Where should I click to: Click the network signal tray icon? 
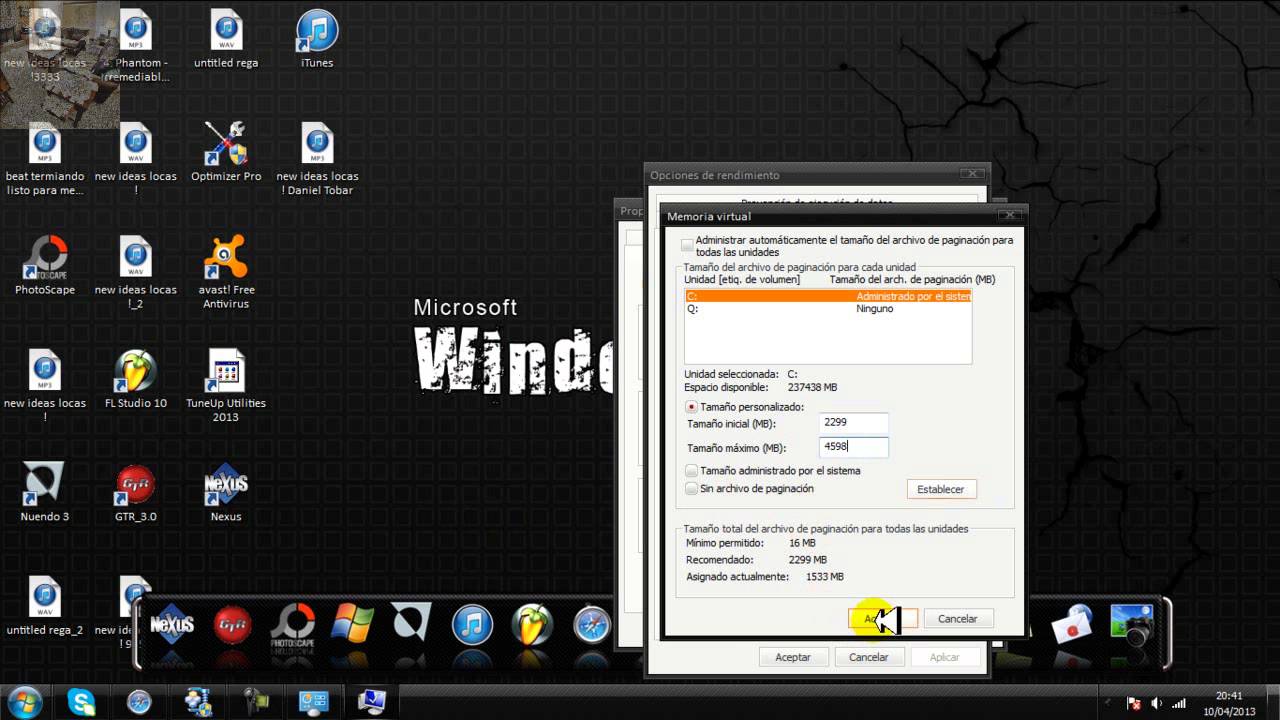tap(1178, 703)
